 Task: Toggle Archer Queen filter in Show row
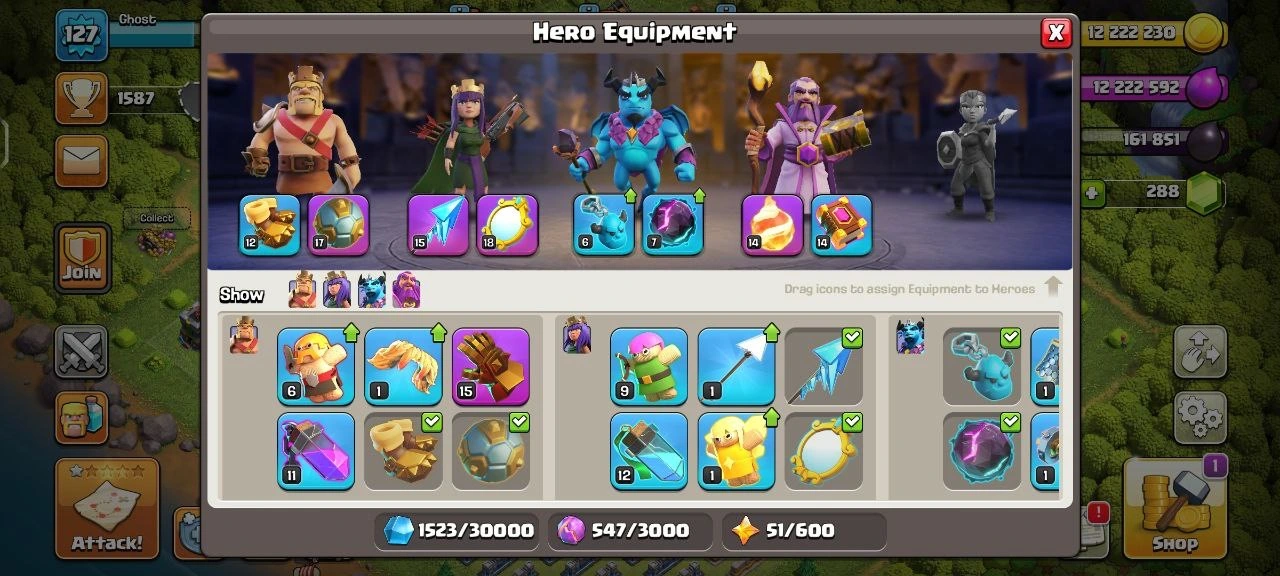(337, 290)
